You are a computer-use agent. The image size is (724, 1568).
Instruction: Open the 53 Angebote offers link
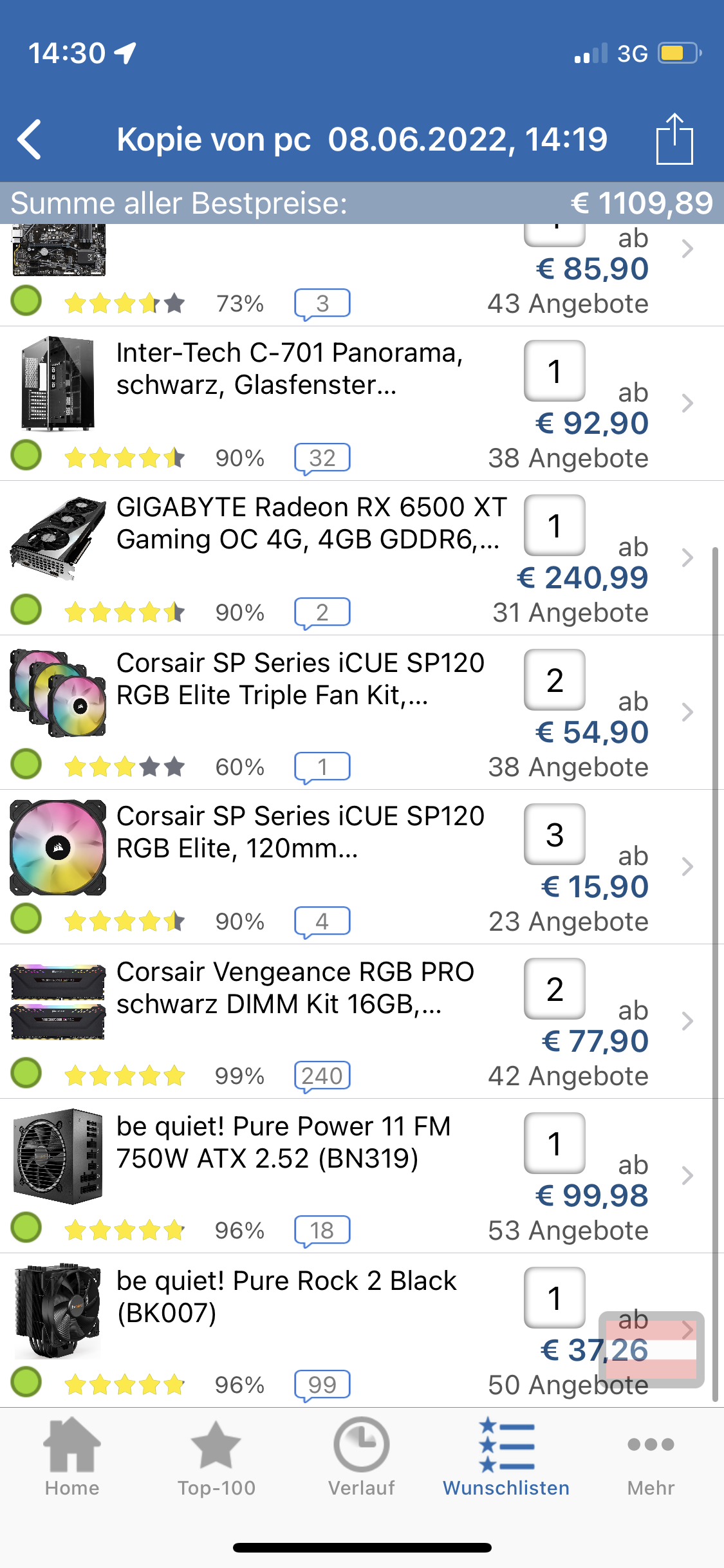568,1231
